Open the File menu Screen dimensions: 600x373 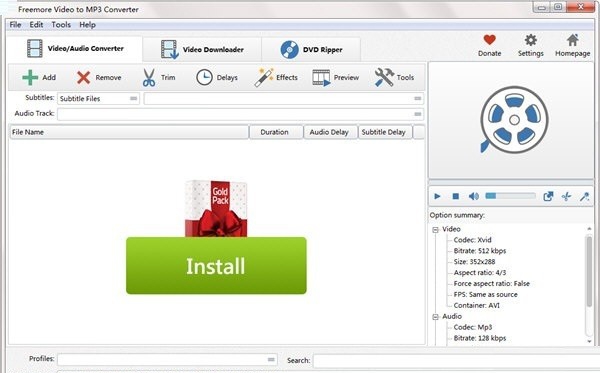pyautogui.click(x=15, y=25)
